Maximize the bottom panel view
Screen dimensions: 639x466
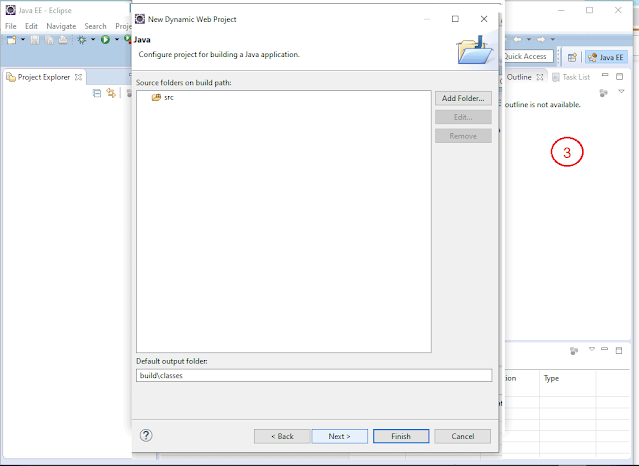(x=619, y=350)
